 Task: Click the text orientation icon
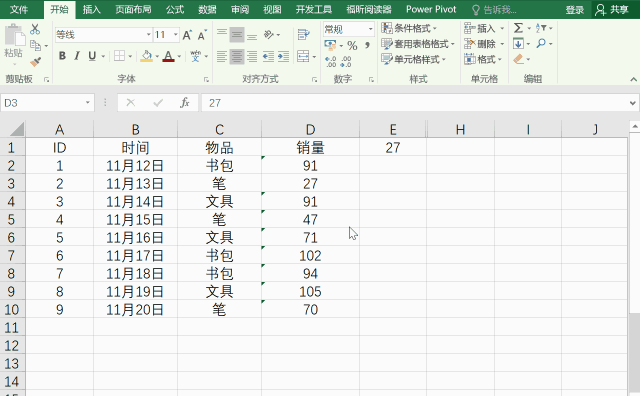[x=269, y=35]
